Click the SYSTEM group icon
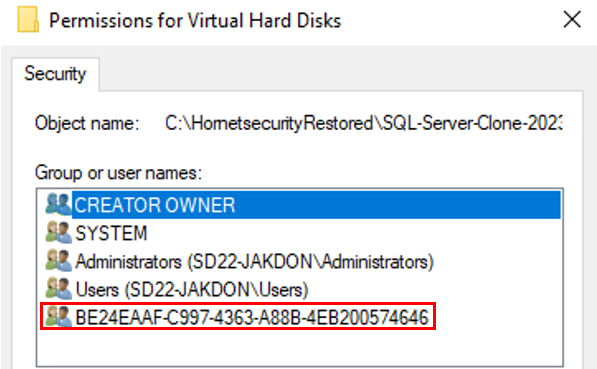The image size is (597, 369). click(x=58, y=233)
